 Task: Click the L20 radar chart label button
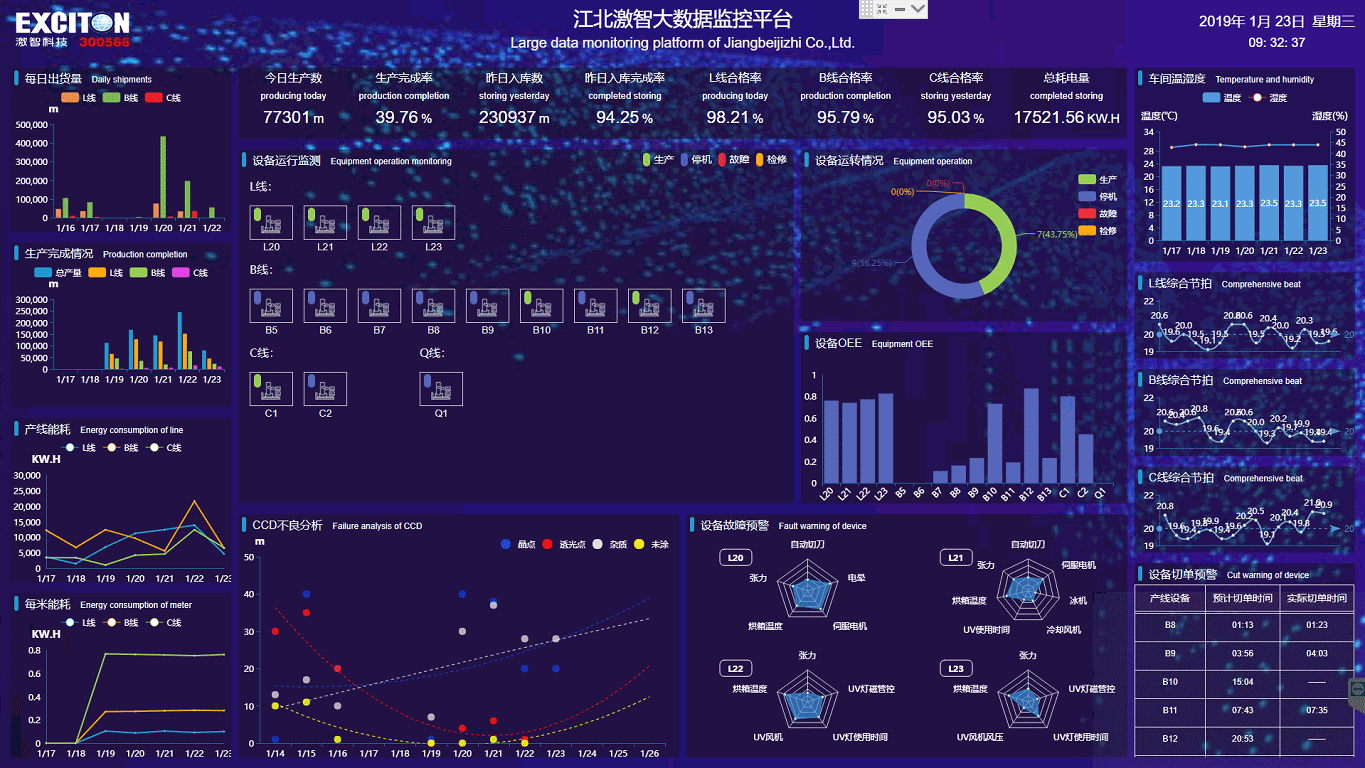tap(736, 558)
